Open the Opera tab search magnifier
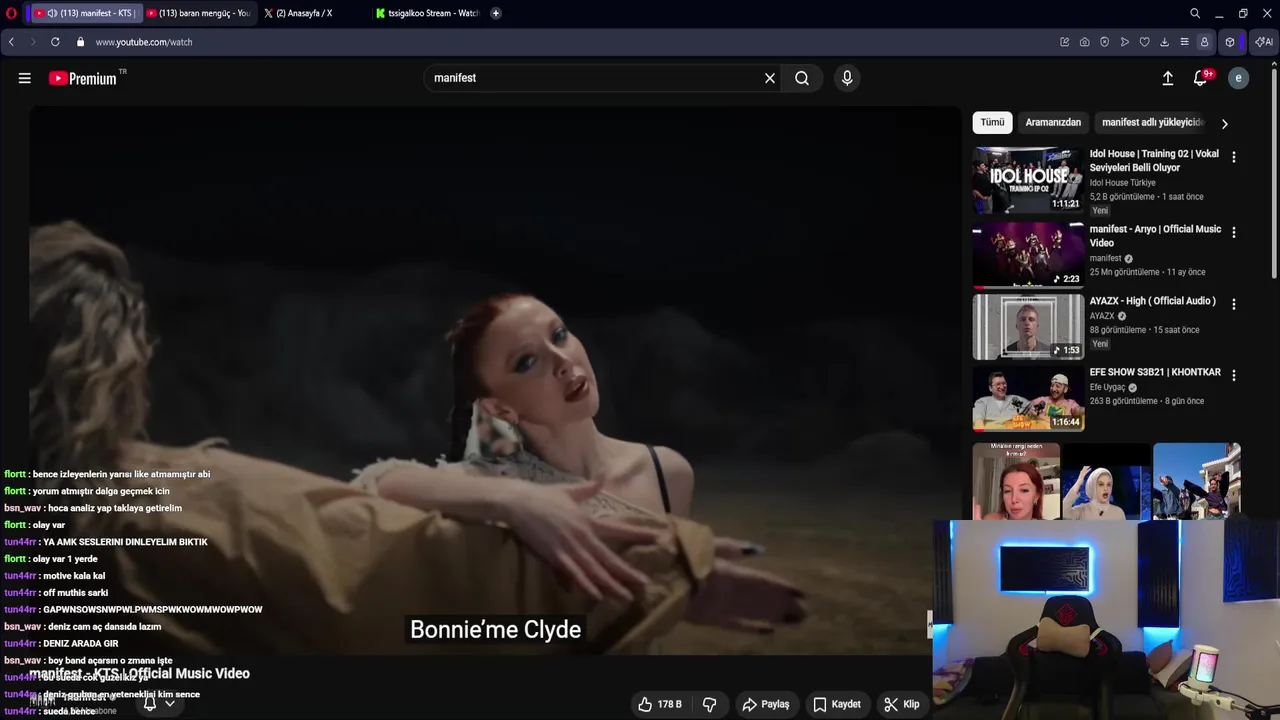The height and width of the screenshot is (720, 1280). [1195, 13]
